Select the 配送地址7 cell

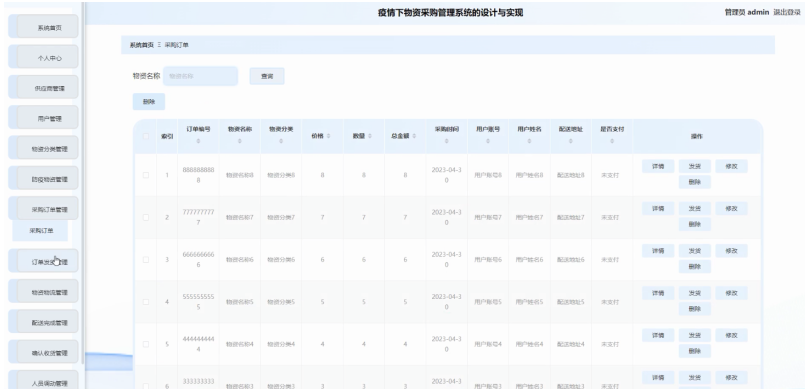click(x=570, y=218)
